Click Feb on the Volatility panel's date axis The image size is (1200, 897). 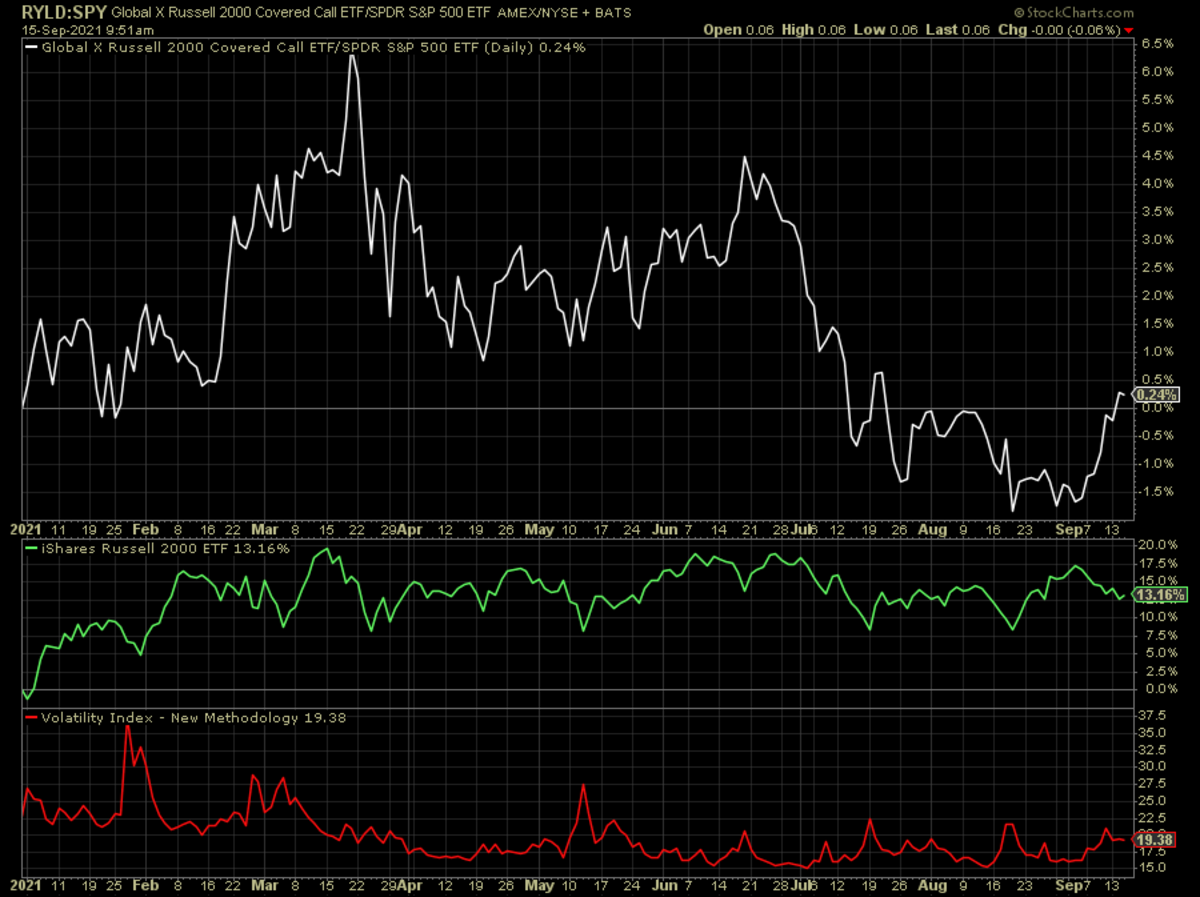(x=144, y=887)
